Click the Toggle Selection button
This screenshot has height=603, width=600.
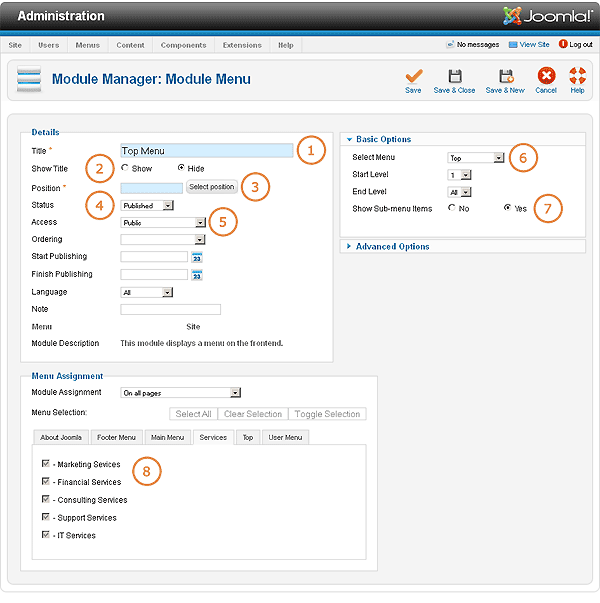pos(327,414)
